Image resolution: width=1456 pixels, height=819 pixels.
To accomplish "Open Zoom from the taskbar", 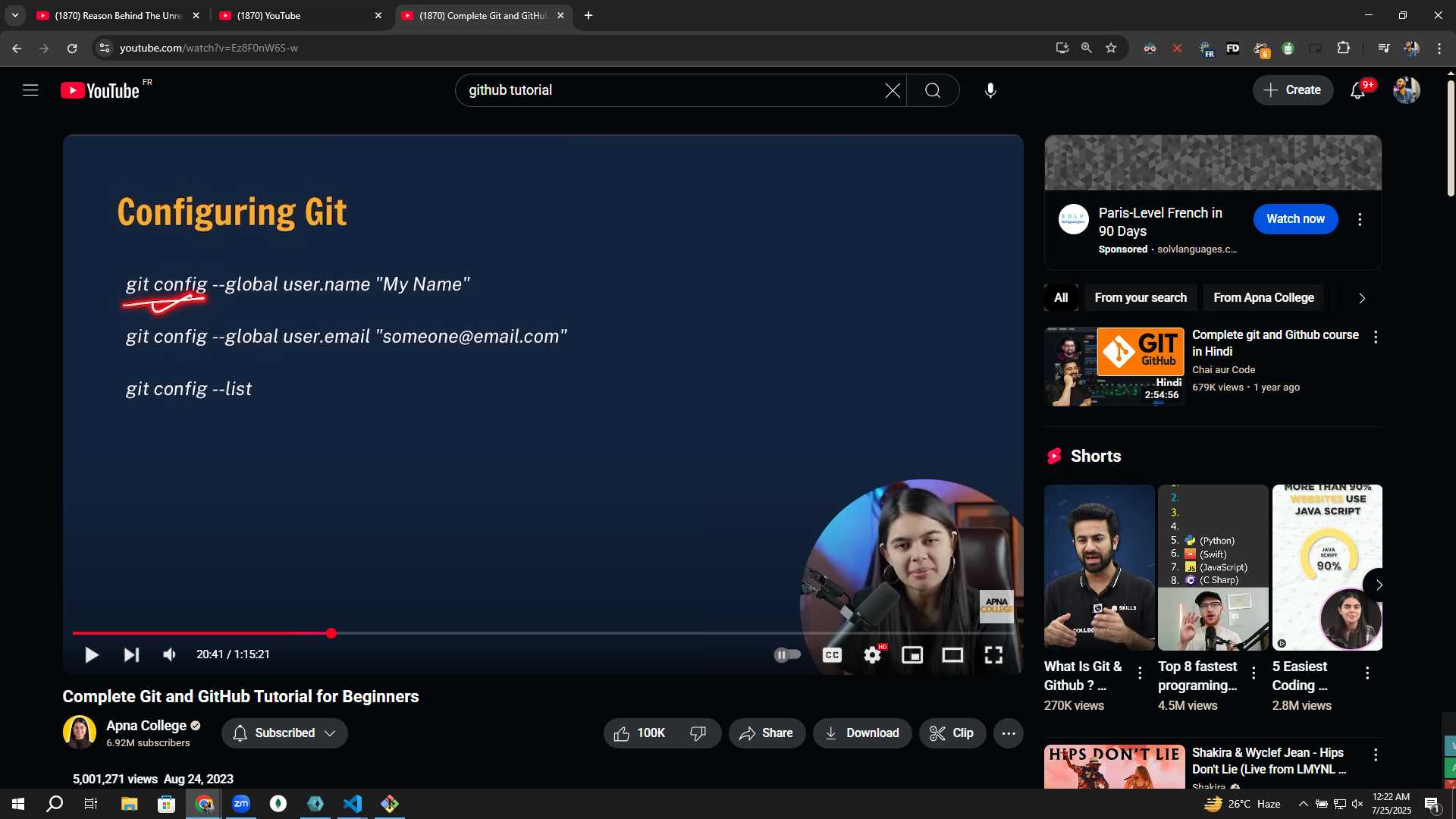I will 241,804.
